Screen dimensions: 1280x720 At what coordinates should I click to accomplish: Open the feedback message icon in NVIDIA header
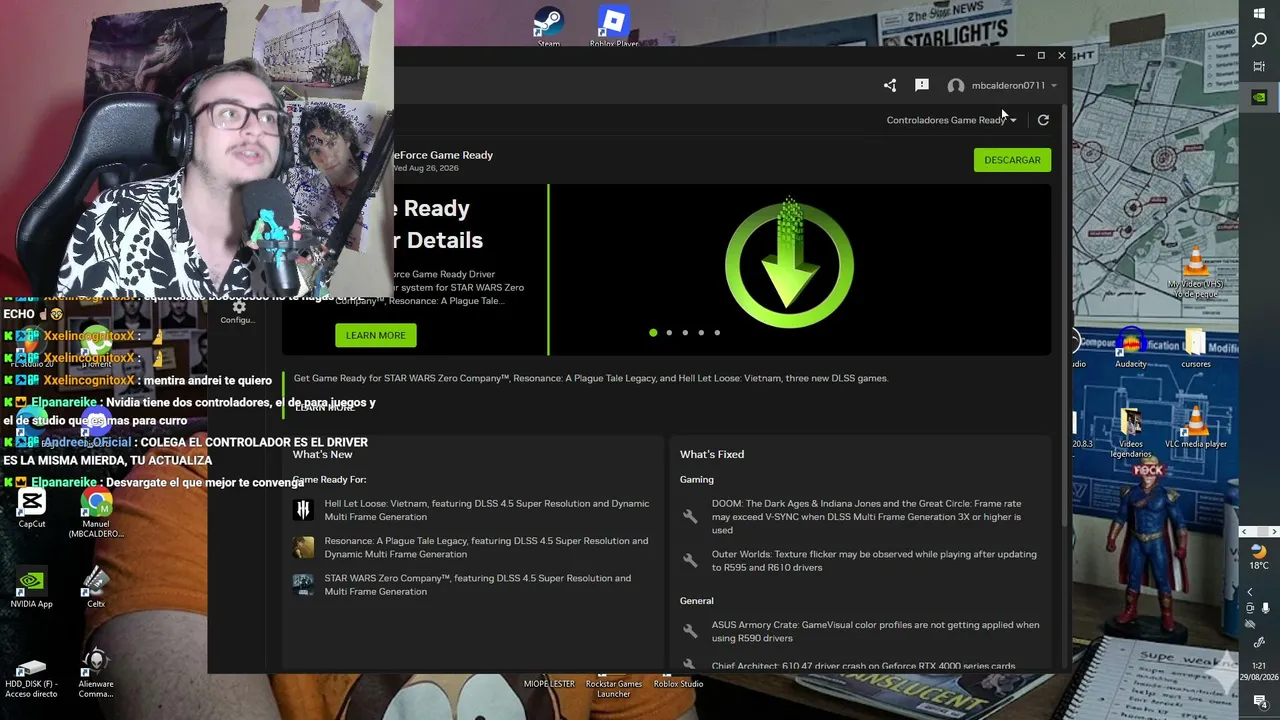pyautogui.click(x=922, y=86)
